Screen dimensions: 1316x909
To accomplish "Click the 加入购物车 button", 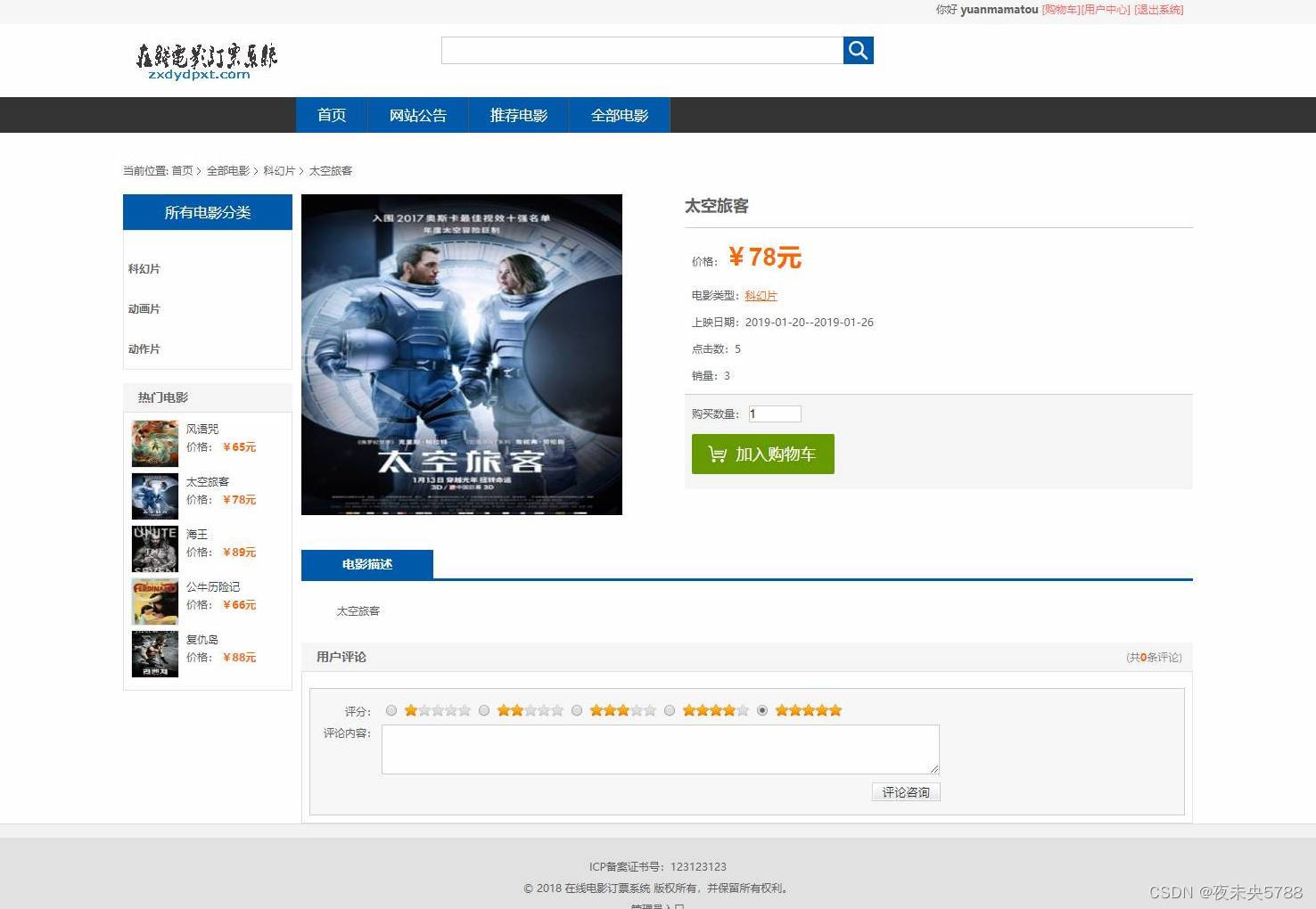I will click(x=763, y=454).
